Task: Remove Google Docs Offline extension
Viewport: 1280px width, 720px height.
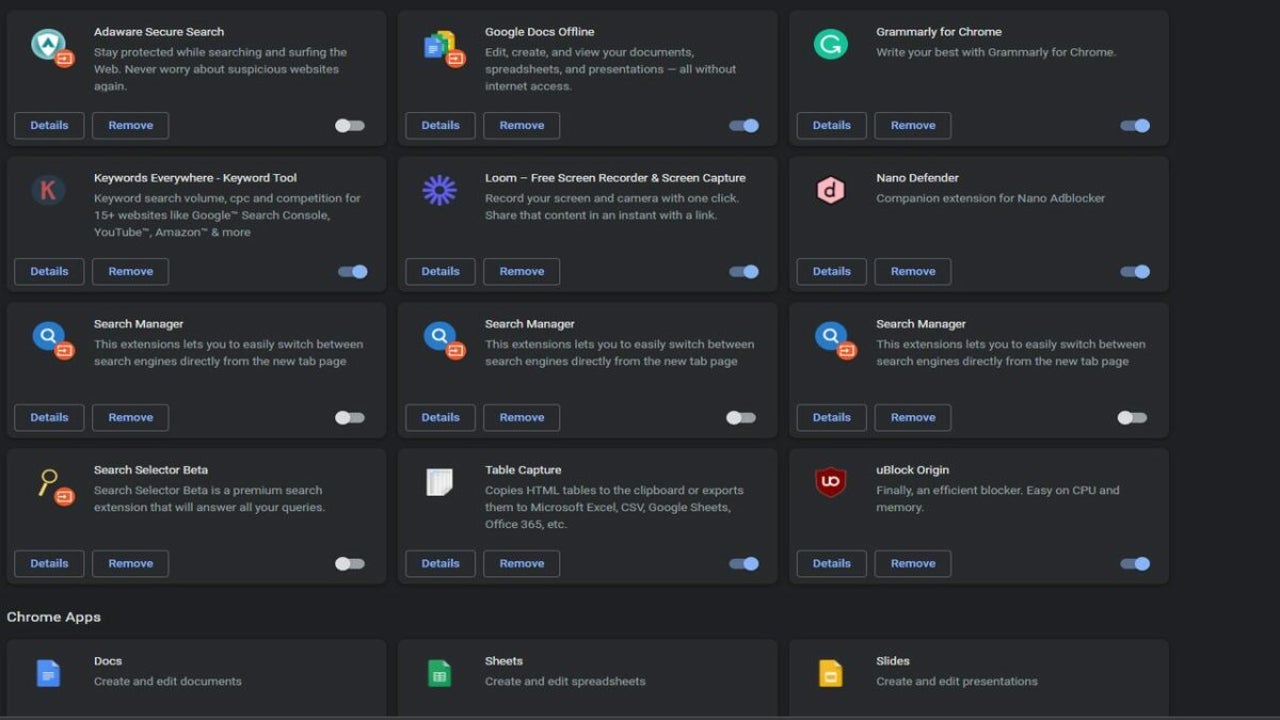Action: [x=521, y=126]
